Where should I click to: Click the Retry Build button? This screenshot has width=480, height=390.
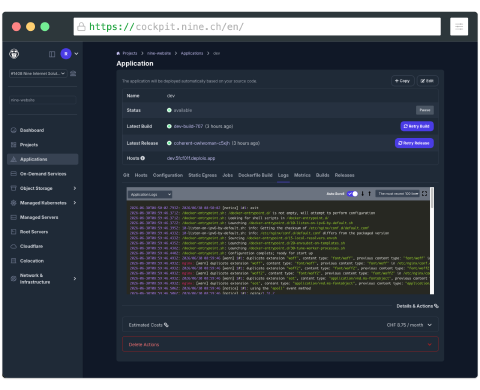click(417, 126)
